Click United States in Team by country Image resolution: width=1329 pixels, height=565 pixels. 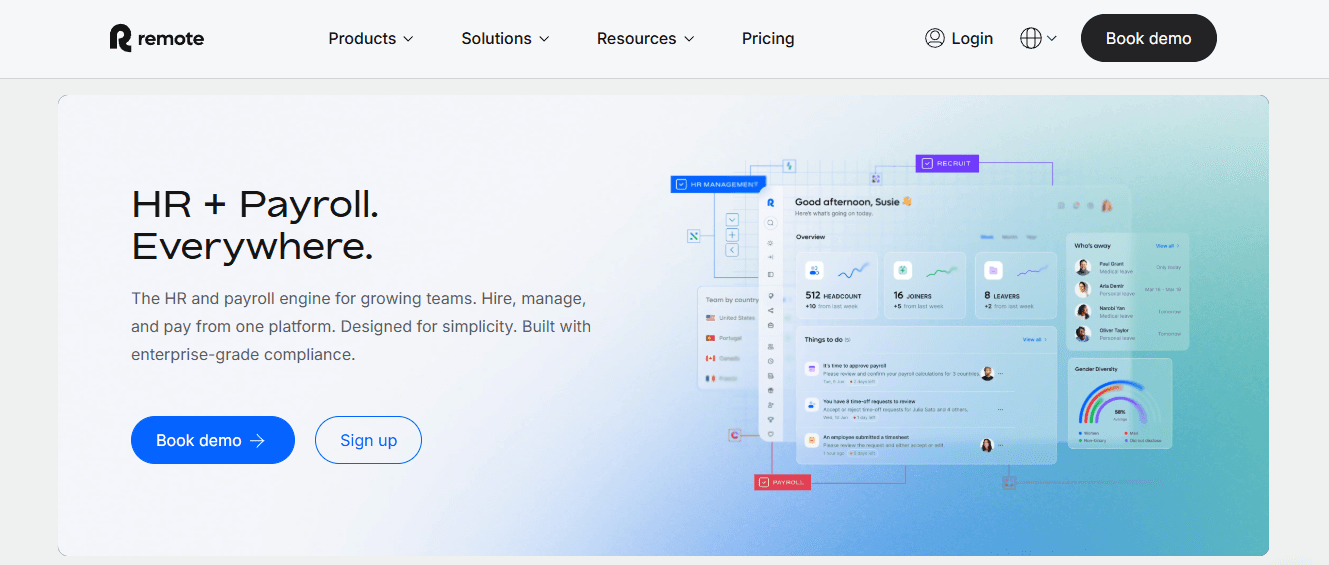click(731, 318)
